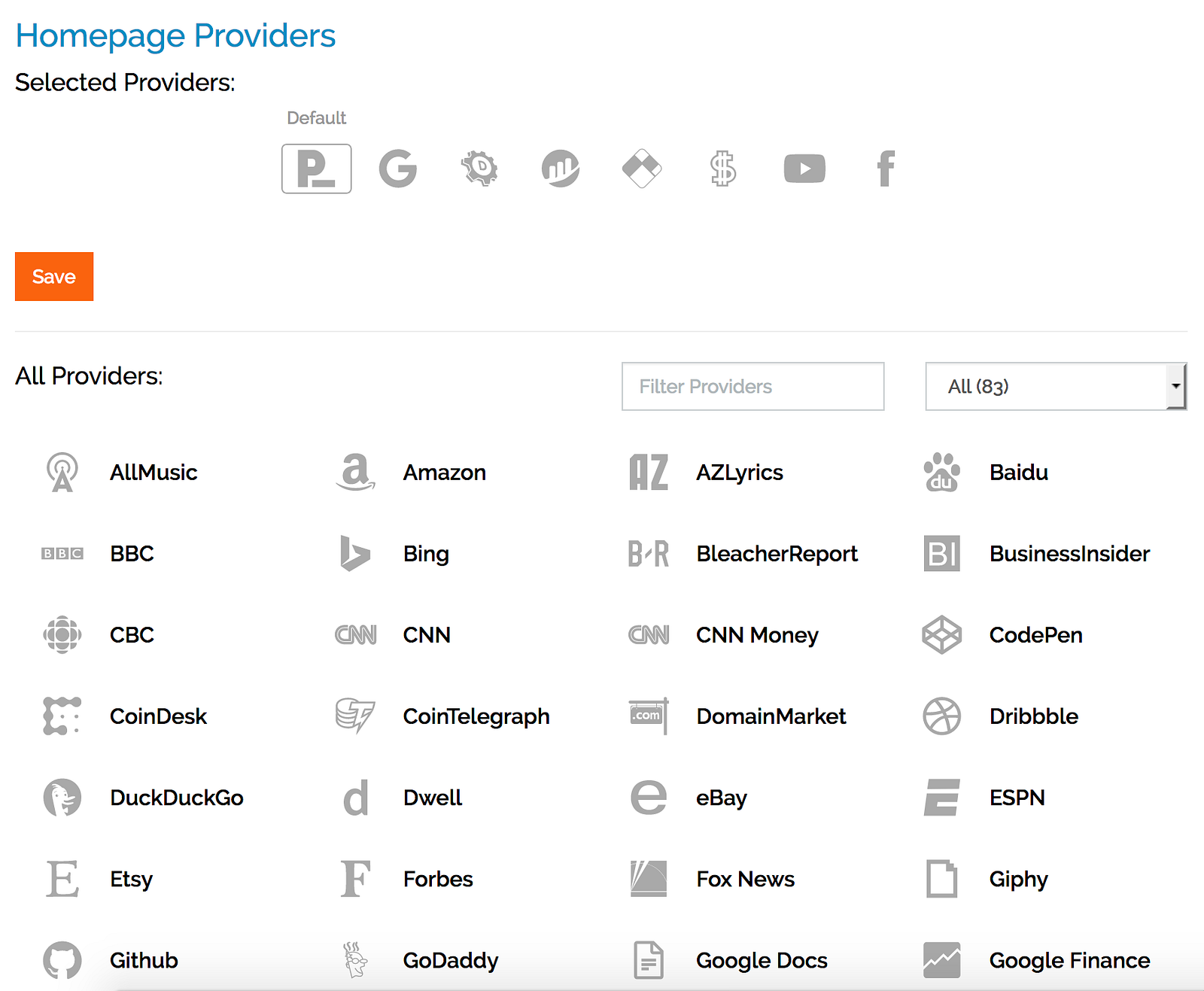
Task: Click the Baidu paw icon
Action: pyautogui.click(x=941, y=472)
